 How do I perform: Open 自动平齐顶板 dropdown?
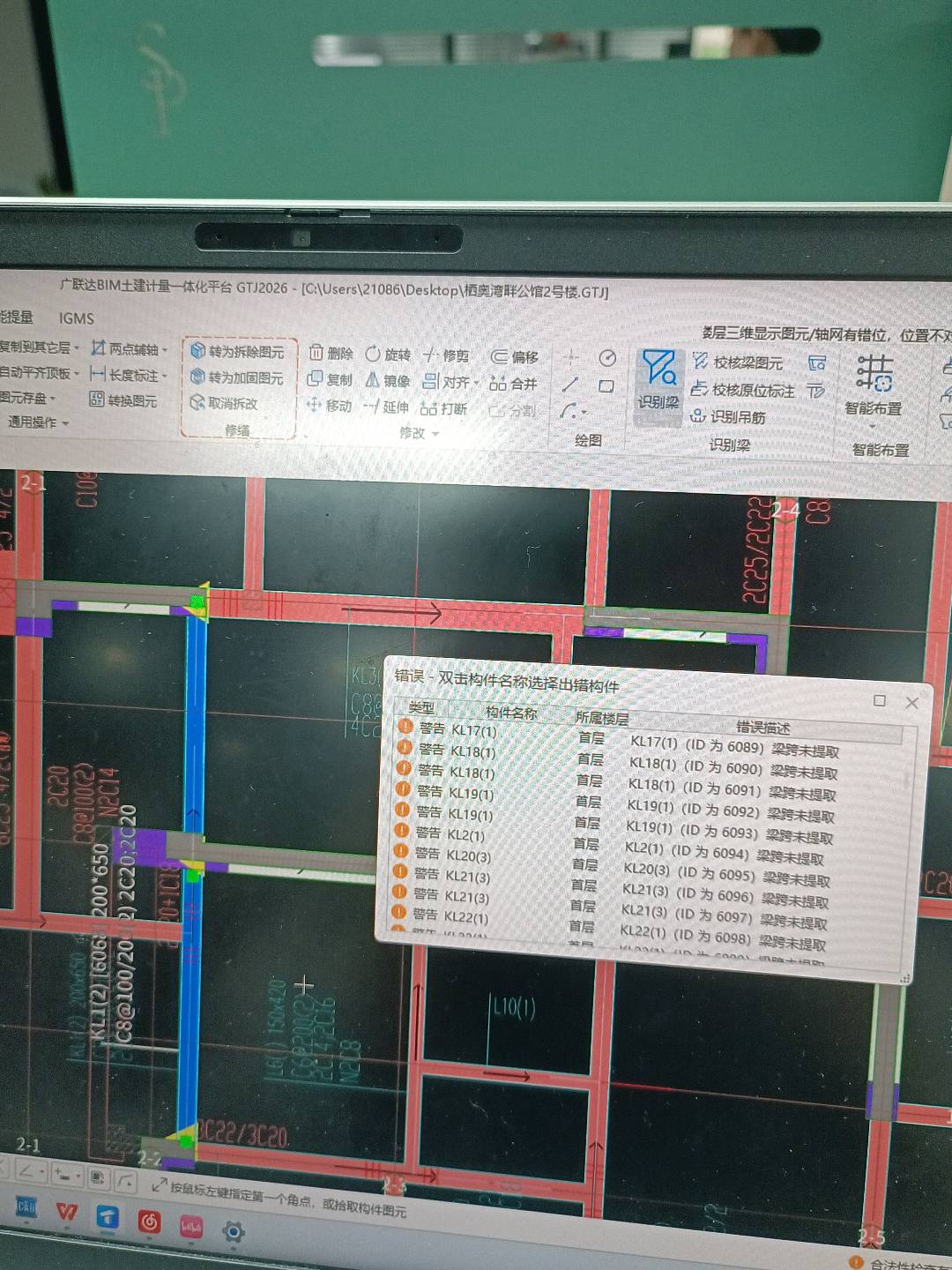coord(77,373)
